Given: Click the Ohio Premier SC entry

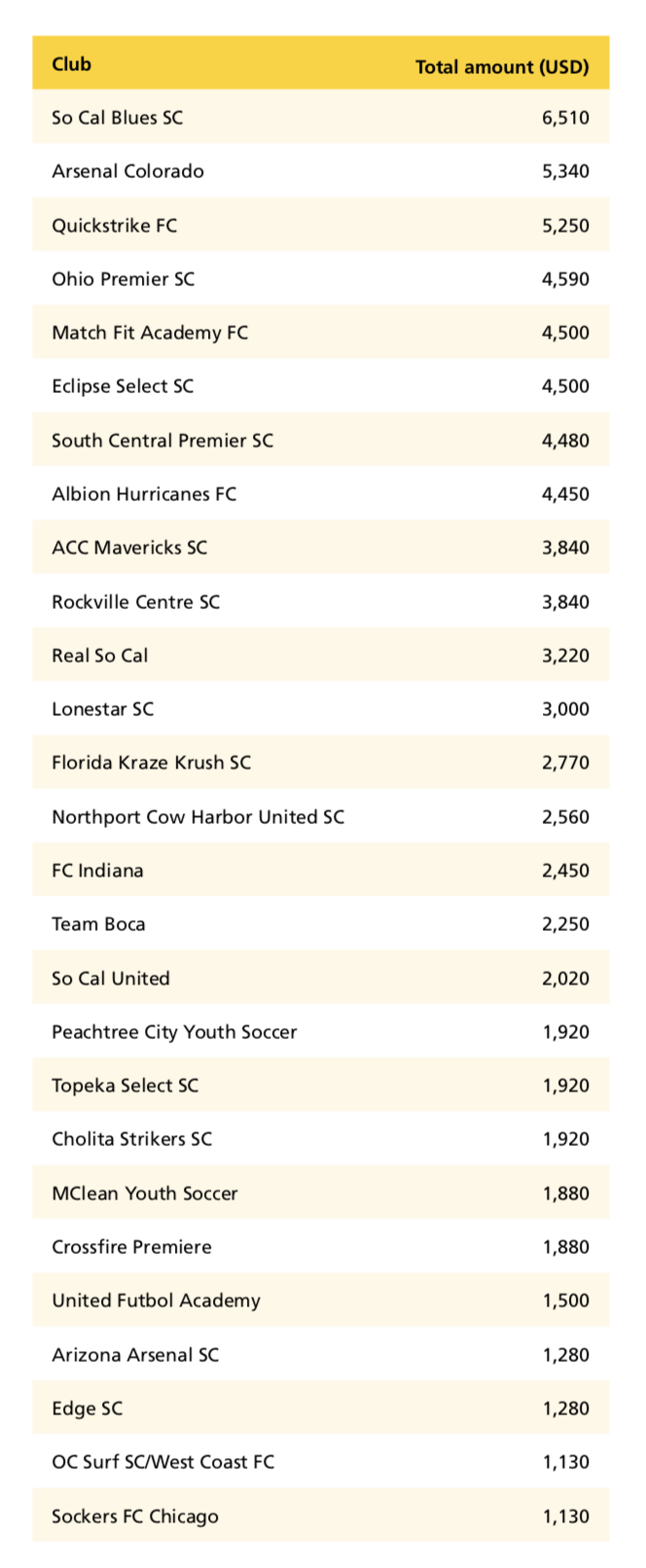Looking at the screenshot, I should coord(123,279).
